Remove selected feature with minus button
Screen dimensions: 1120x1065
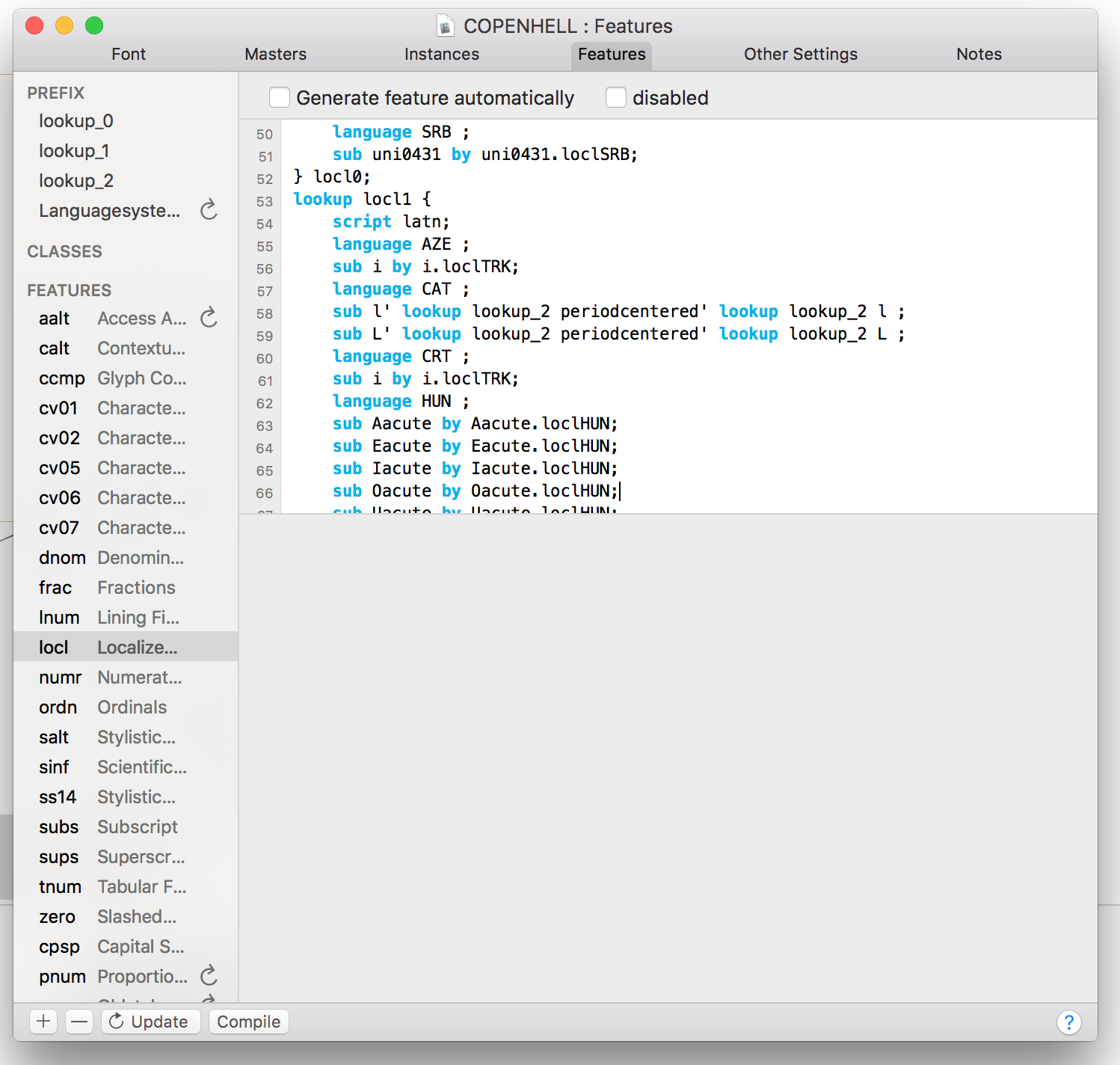(79, 1022)
